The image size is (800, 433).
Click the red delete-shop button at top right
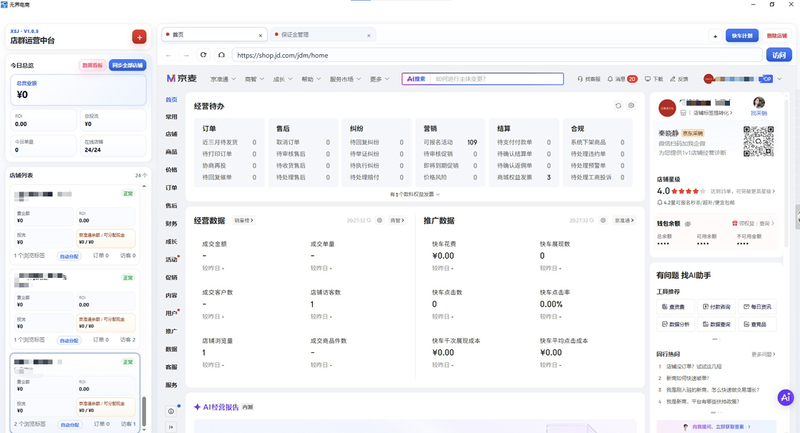coord(777,36)
